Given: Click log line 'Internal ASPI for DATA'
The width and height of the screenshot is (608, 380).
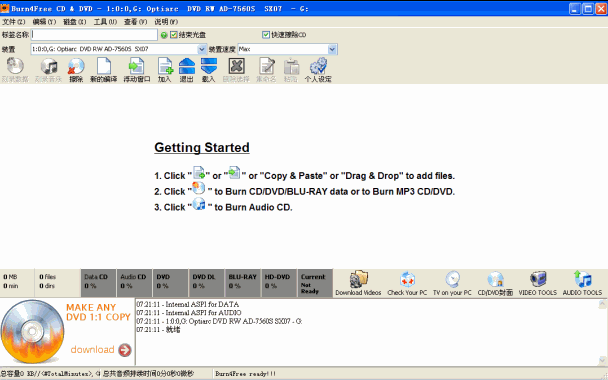Looking at the screenshot, I should pyautogui.click(x=187, y=304).
